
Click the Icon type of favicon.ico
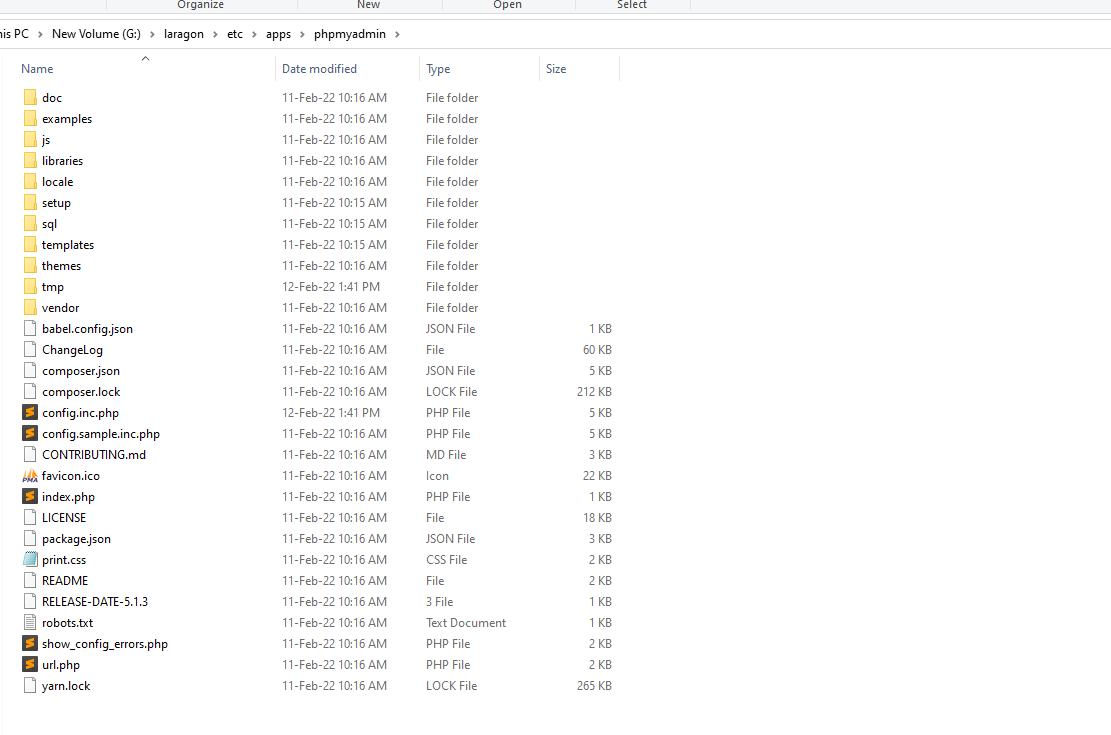click(x=437, y=476)
